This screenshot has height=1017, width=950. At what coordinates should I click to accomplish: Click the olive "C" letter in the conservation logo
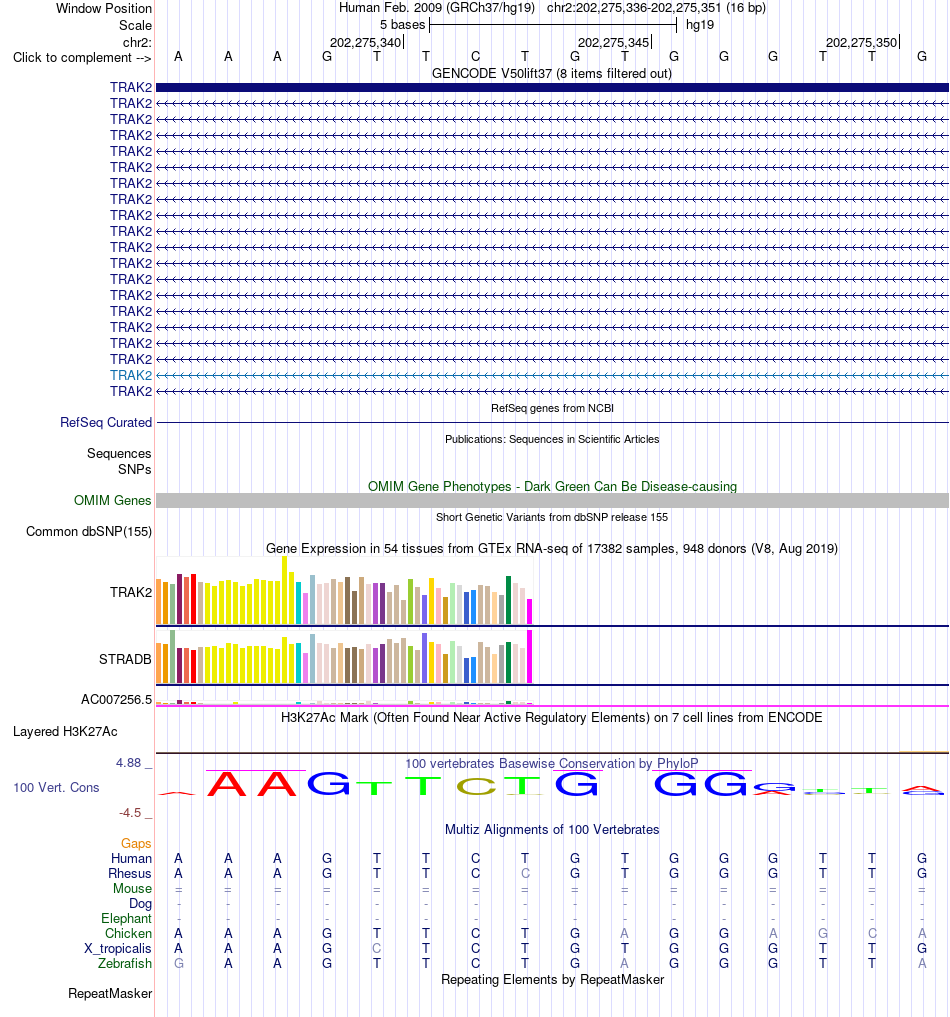tap(475, 786)
